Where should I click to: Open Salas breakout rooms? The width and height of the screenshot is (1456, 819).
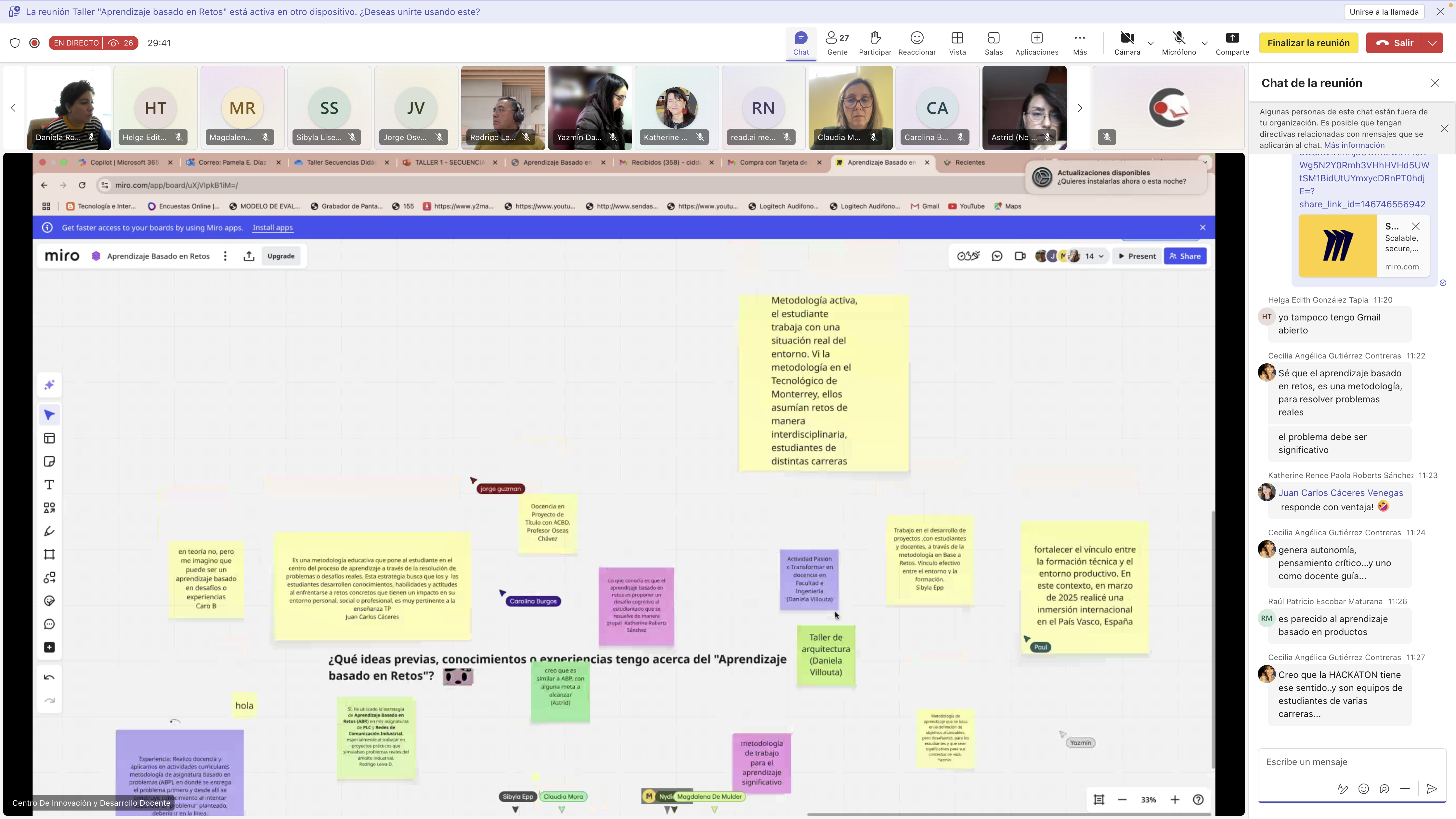point(993,43)
